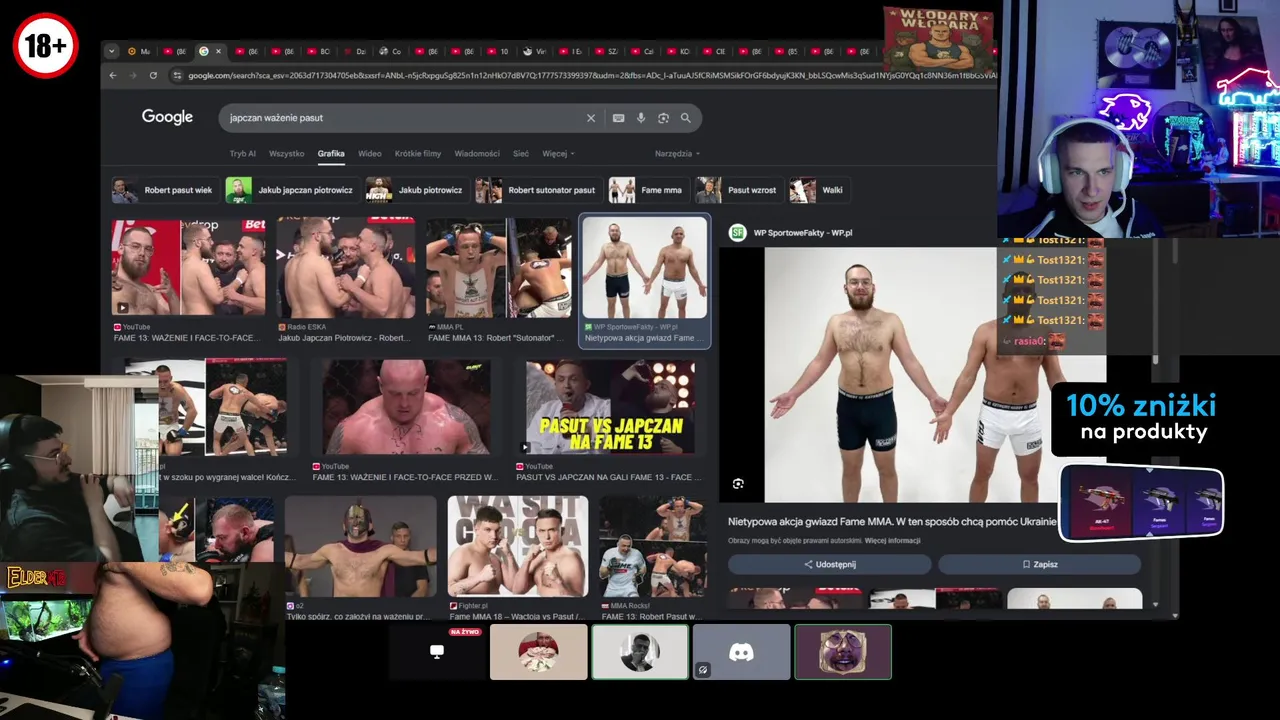Select the Jakub piotrowicz suggestion chip

[416, 190]
